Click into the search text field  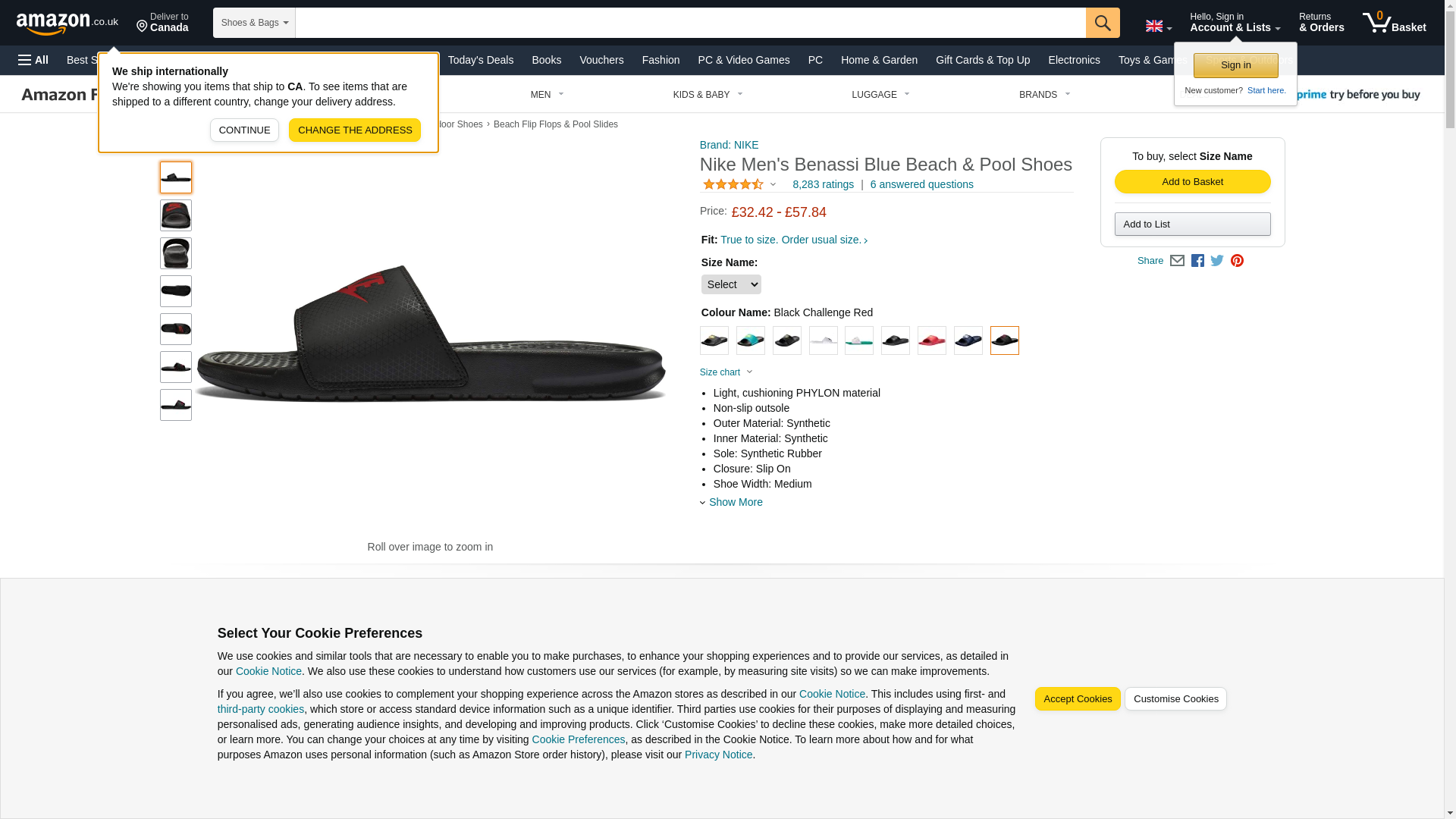(x=690, y=23)
